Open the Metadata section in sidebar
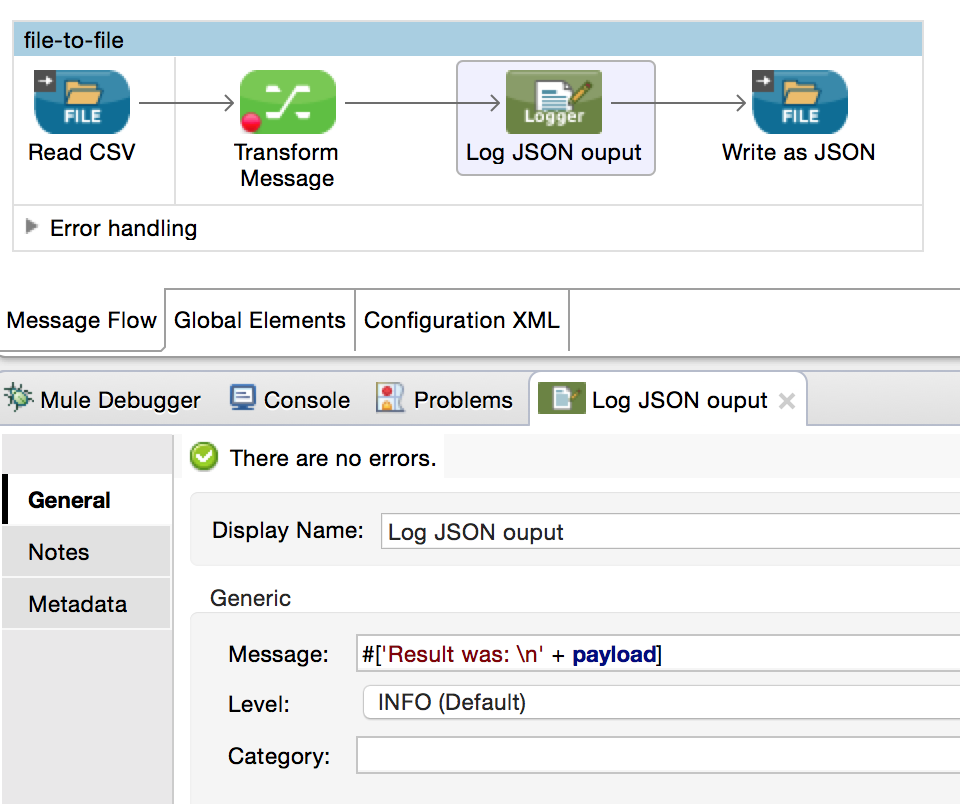The width and height of the screenshot is (960, 804). (x=77, y=604)
